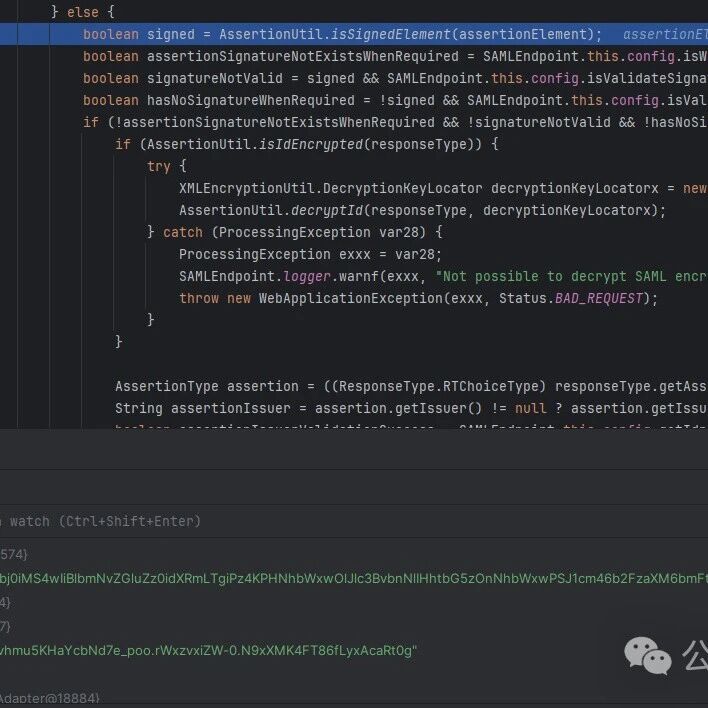The image size is (708, 708).
Task: Place cursor on '} else {' line
Action: point(83,12)
